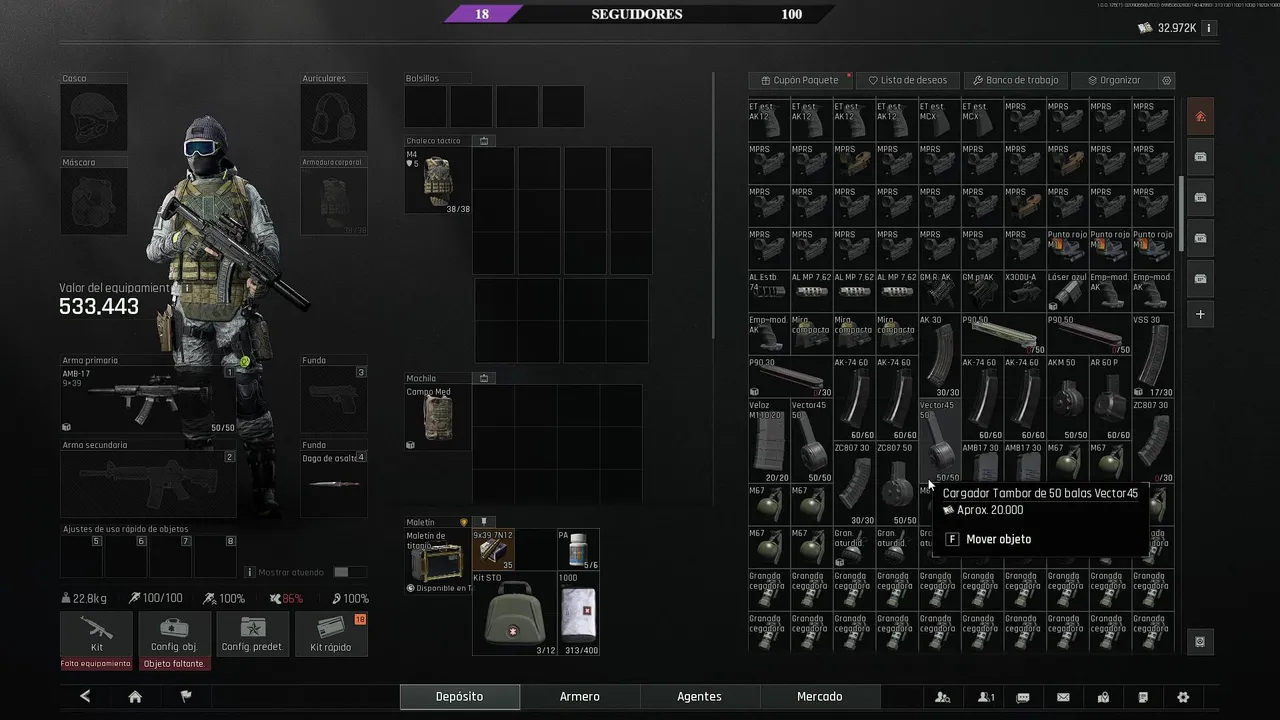Switch to the Agentes tab
The image size is (1280, 720).
pyautogui.click(x=699, y=697)
